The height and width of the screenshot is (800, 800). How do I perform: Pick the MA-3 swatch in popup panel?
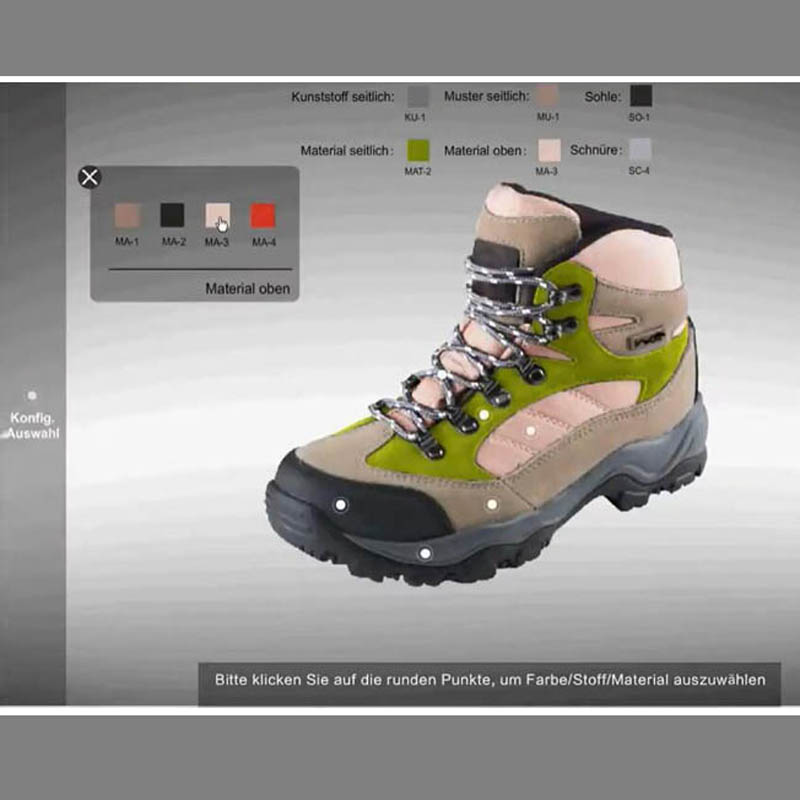click(217, 216)
